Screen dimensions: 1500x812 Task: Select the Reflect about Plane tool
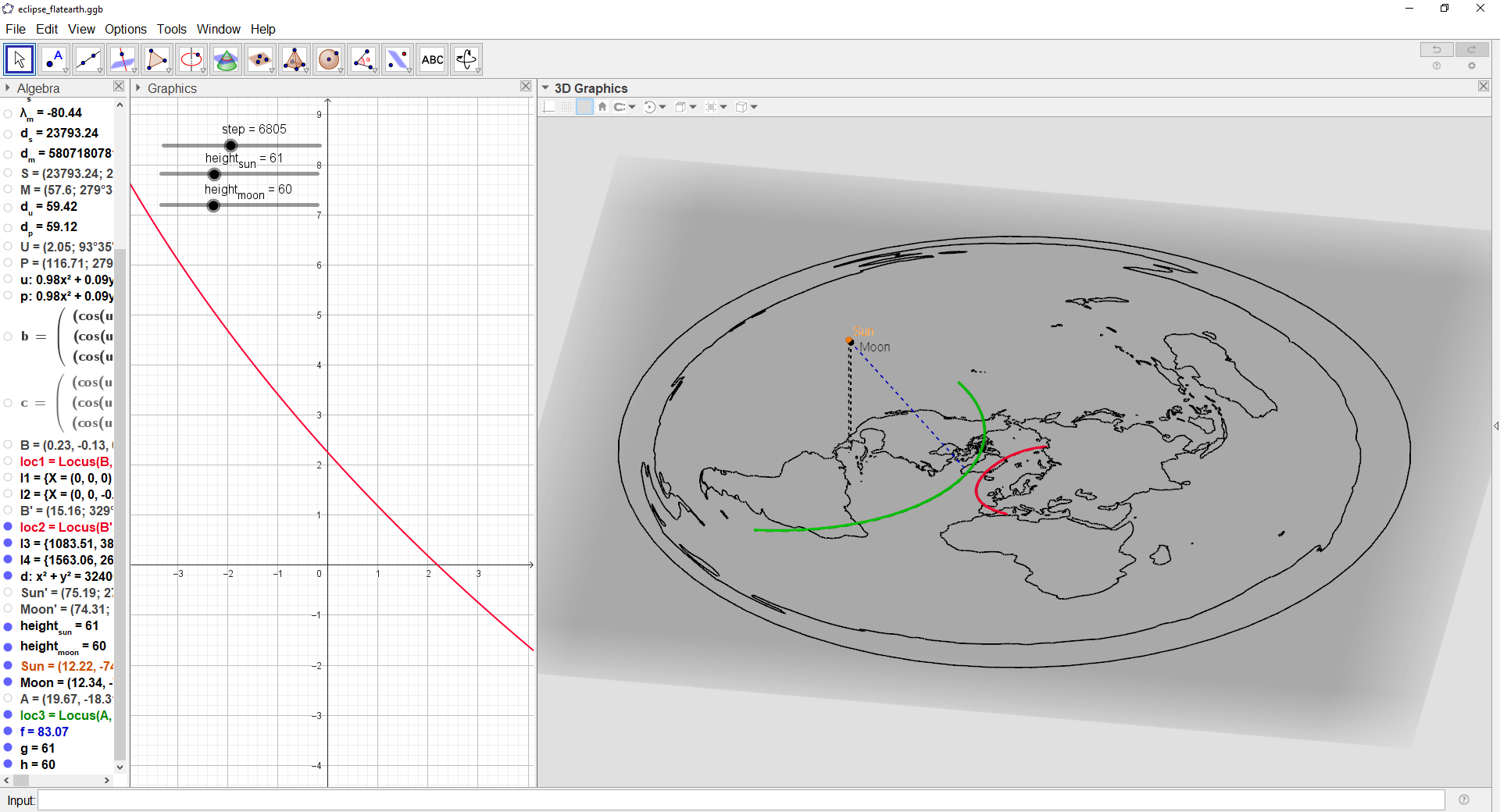coord(398,59)
